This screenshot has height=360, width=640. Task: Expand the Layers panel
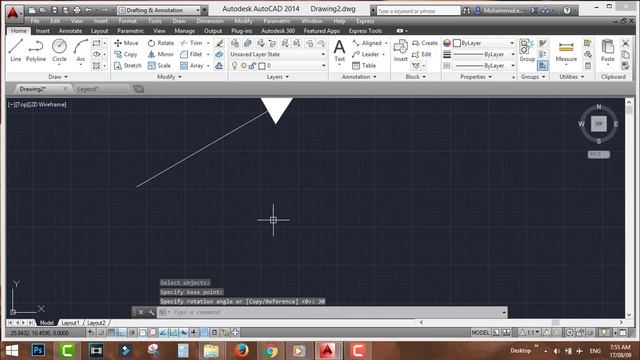coord(278,77)
